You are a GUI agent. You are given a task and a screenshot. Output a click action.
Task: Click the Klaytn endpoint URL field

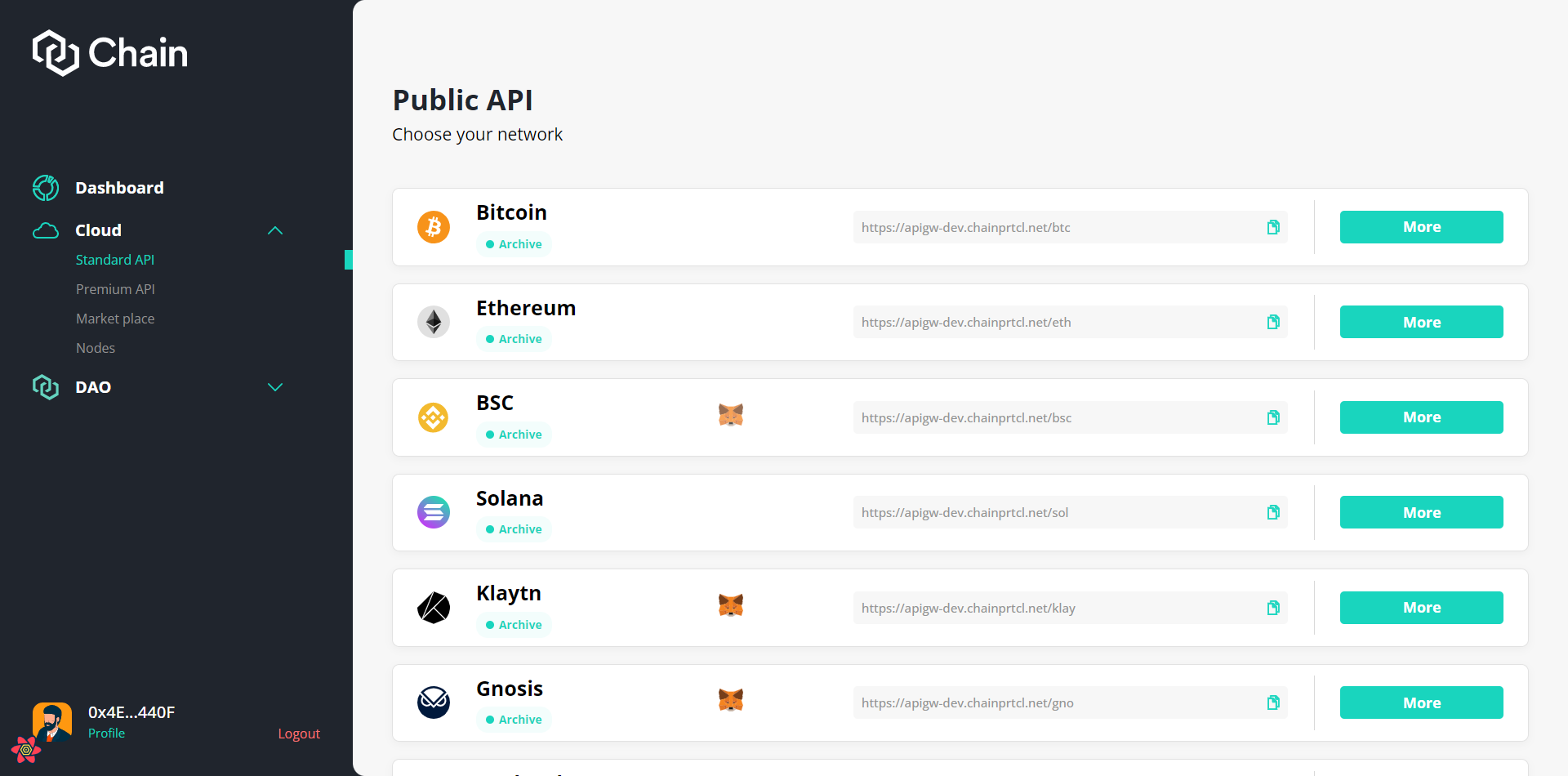tap(1053, 609)
